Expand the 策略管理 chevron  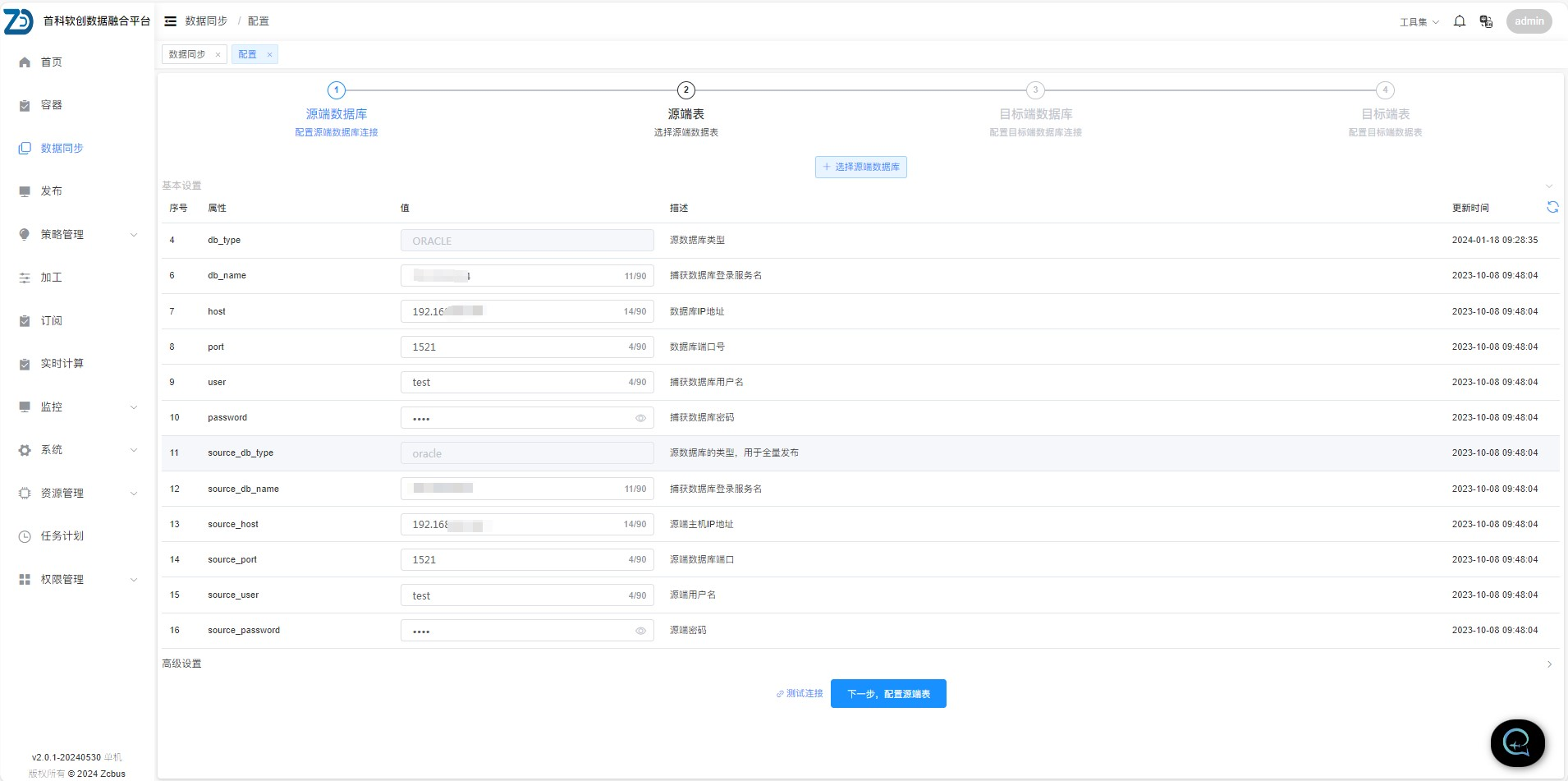134,235
